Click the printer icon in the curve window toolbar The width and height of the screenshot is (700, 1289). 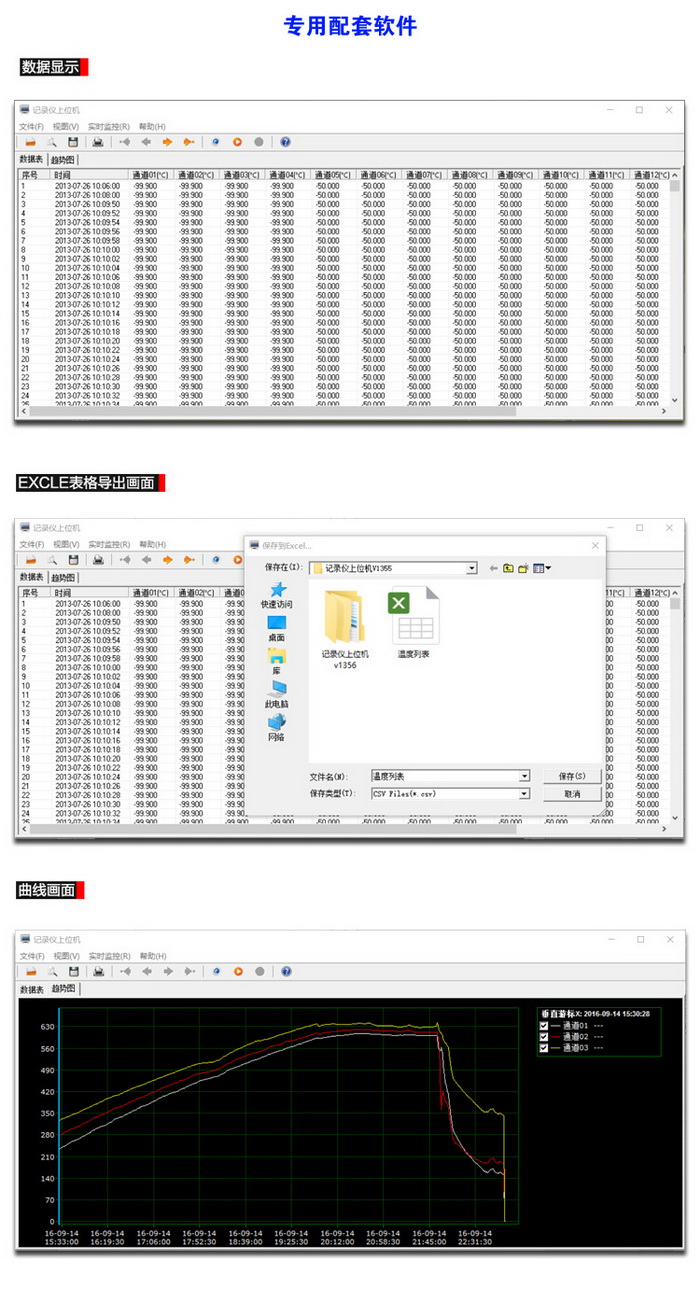[x=99, y=971]
